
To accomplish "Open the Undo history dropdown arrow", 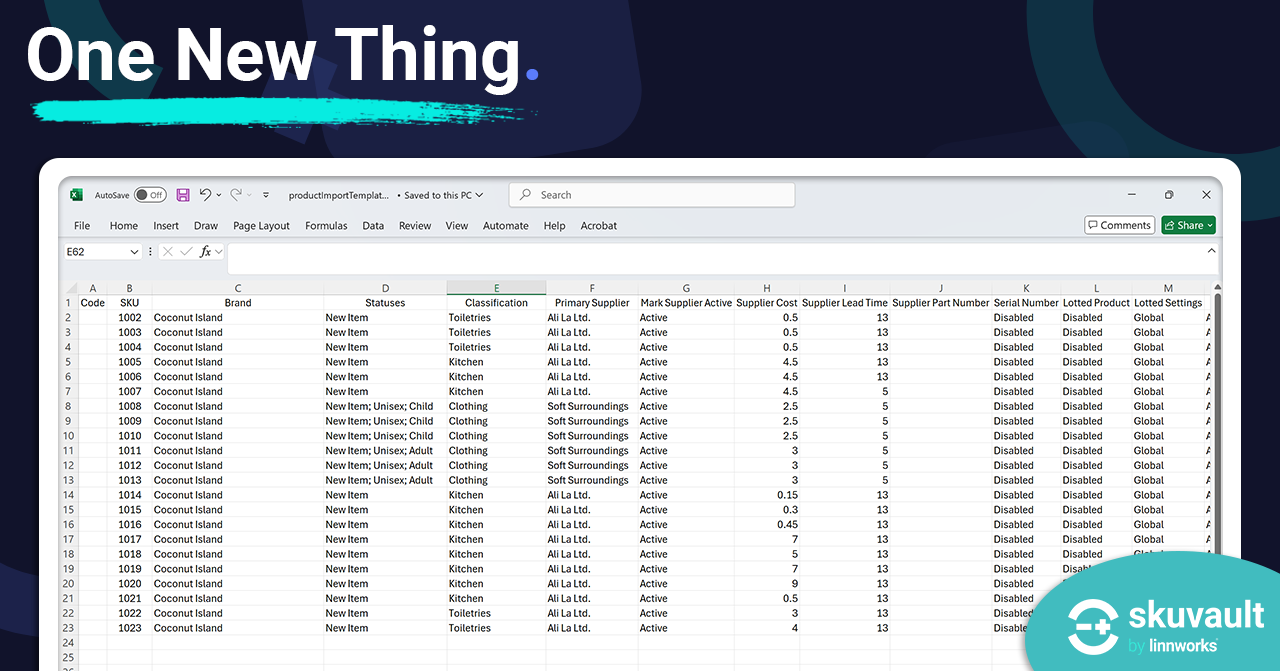I will (218, 195).
